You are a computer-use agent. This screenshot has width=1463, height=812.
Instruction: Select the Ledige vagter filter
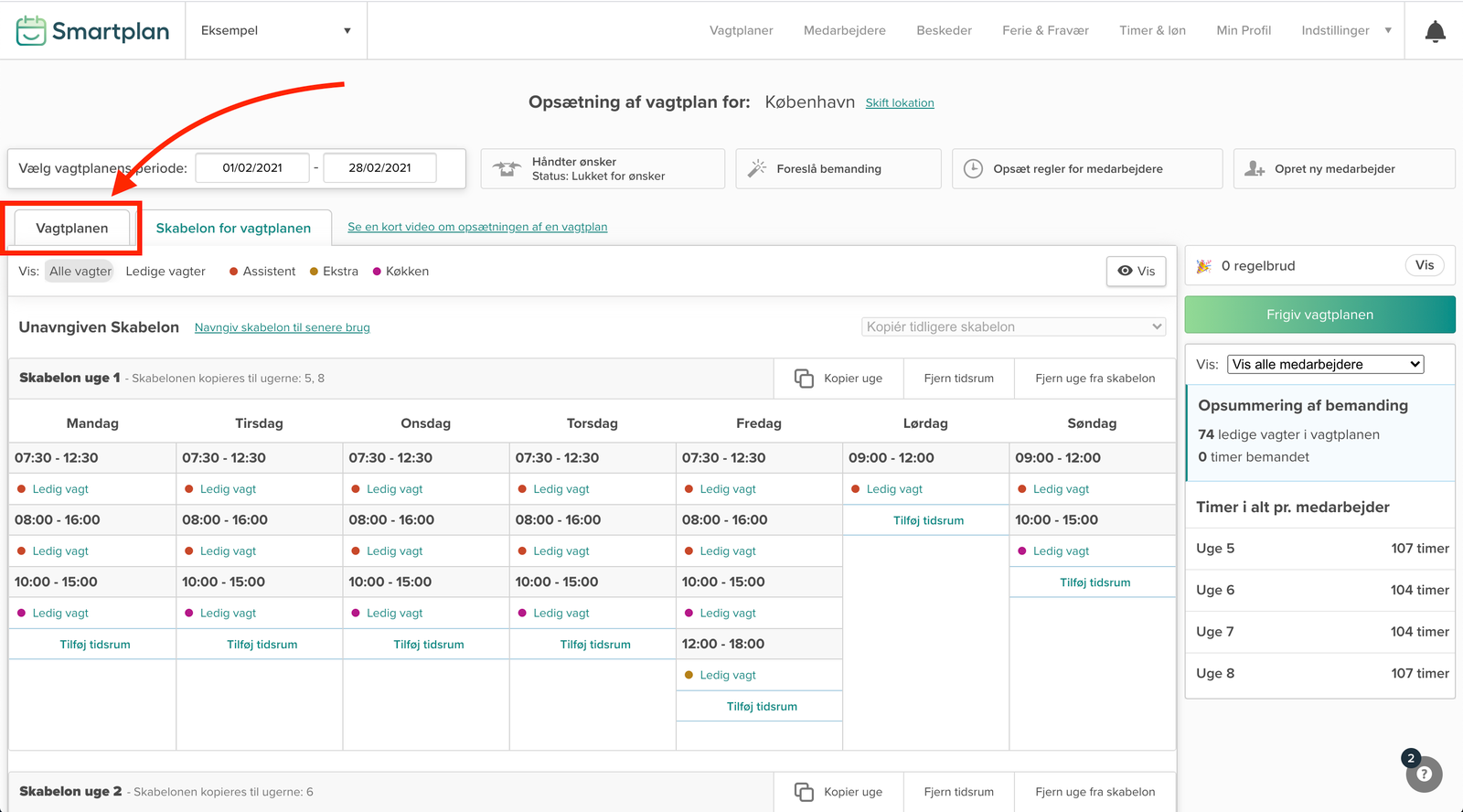point(166,272)
